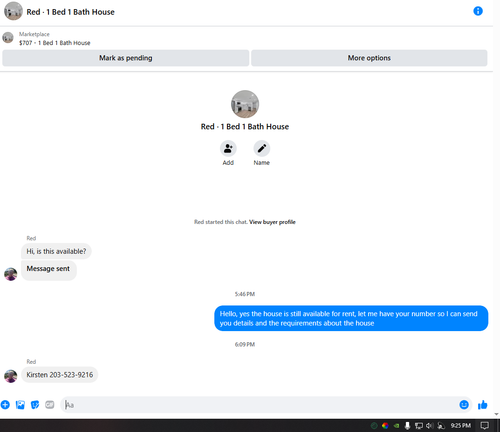
Task: Click Red's avatar beside the Kirsten message
Action: tap(11, 376)
